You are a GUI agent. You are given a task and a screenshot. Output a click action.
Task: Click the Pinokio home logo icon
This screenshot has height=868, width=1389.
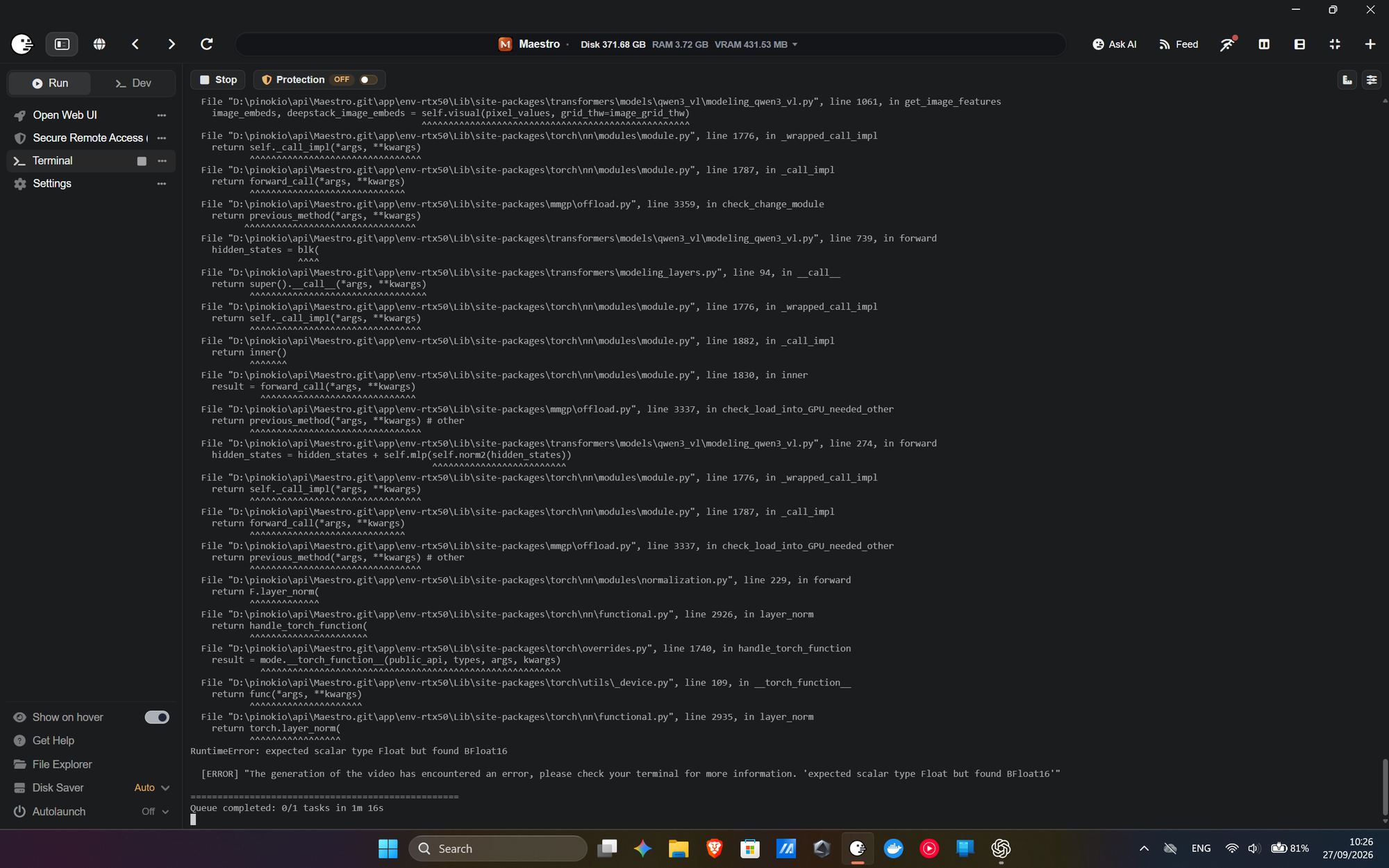pos(22,44)
